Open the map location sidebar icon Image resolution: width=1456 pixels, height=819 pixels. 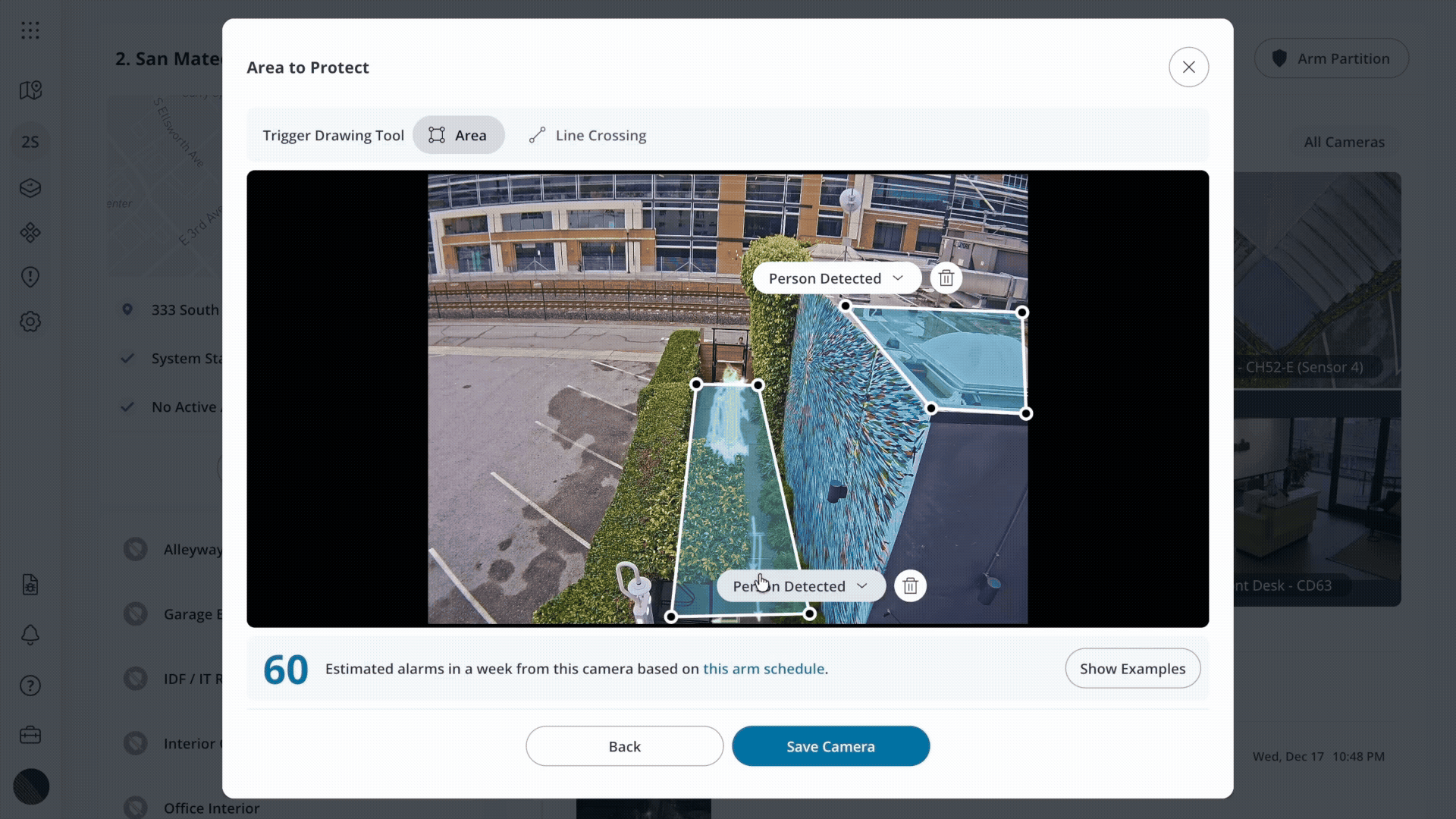pyautogui.click(x=30, y=90)
